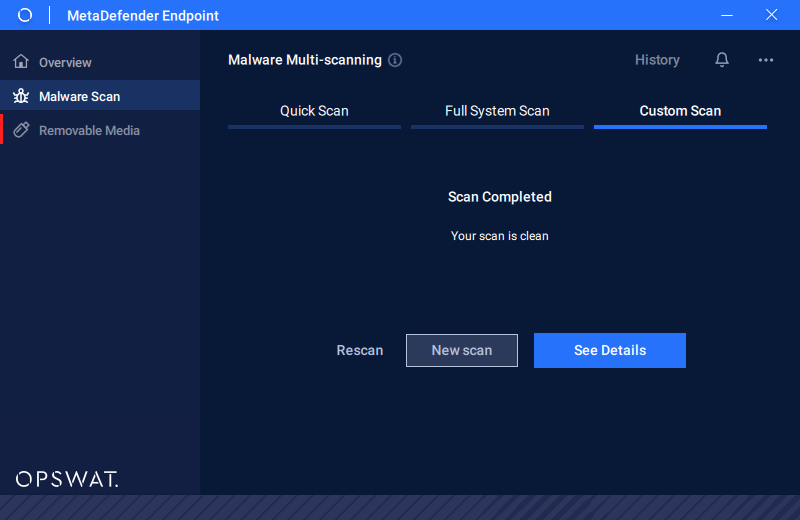Click the Removable Media USB icon
Screen dimensions: 800x520
click(21, 130)
